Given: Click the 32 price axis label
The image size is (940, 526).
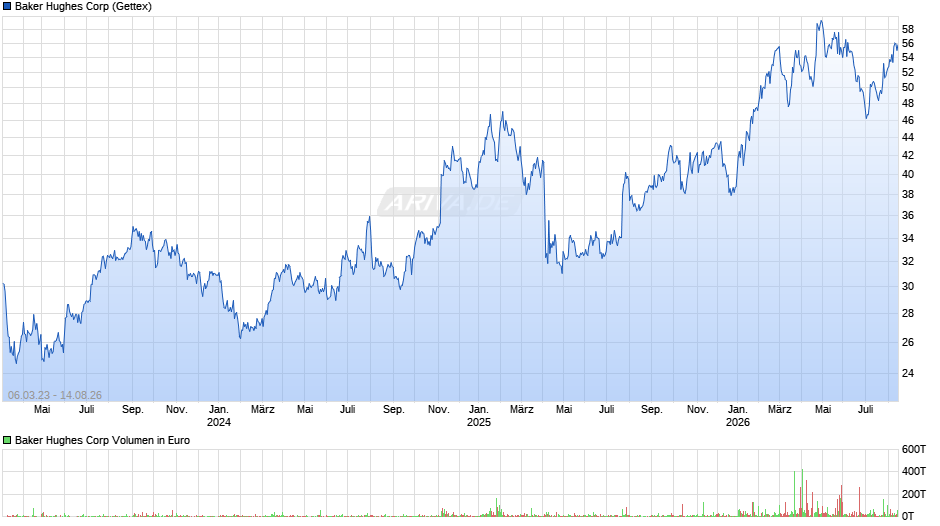Looking at the screenshot, I should pyautogui.click(x=908, y=262).
